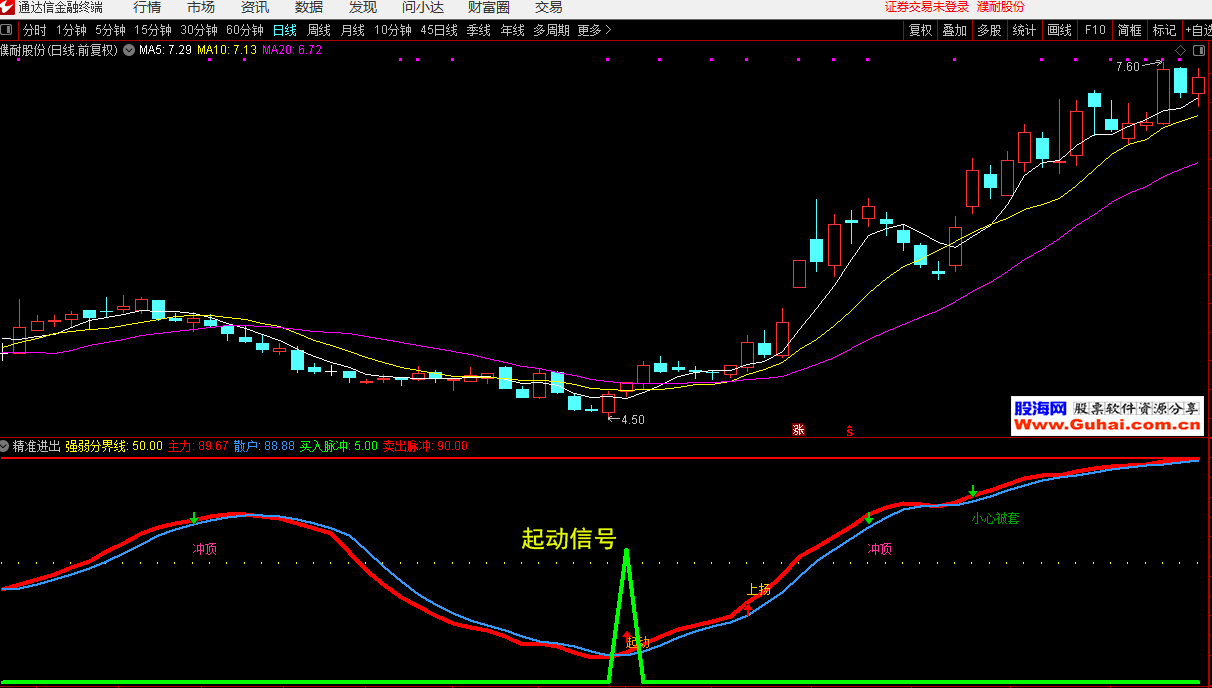Screen dimensions: 1212x688
Task: Click the diamond icon at chart top-right
Action: (1180, 49)
